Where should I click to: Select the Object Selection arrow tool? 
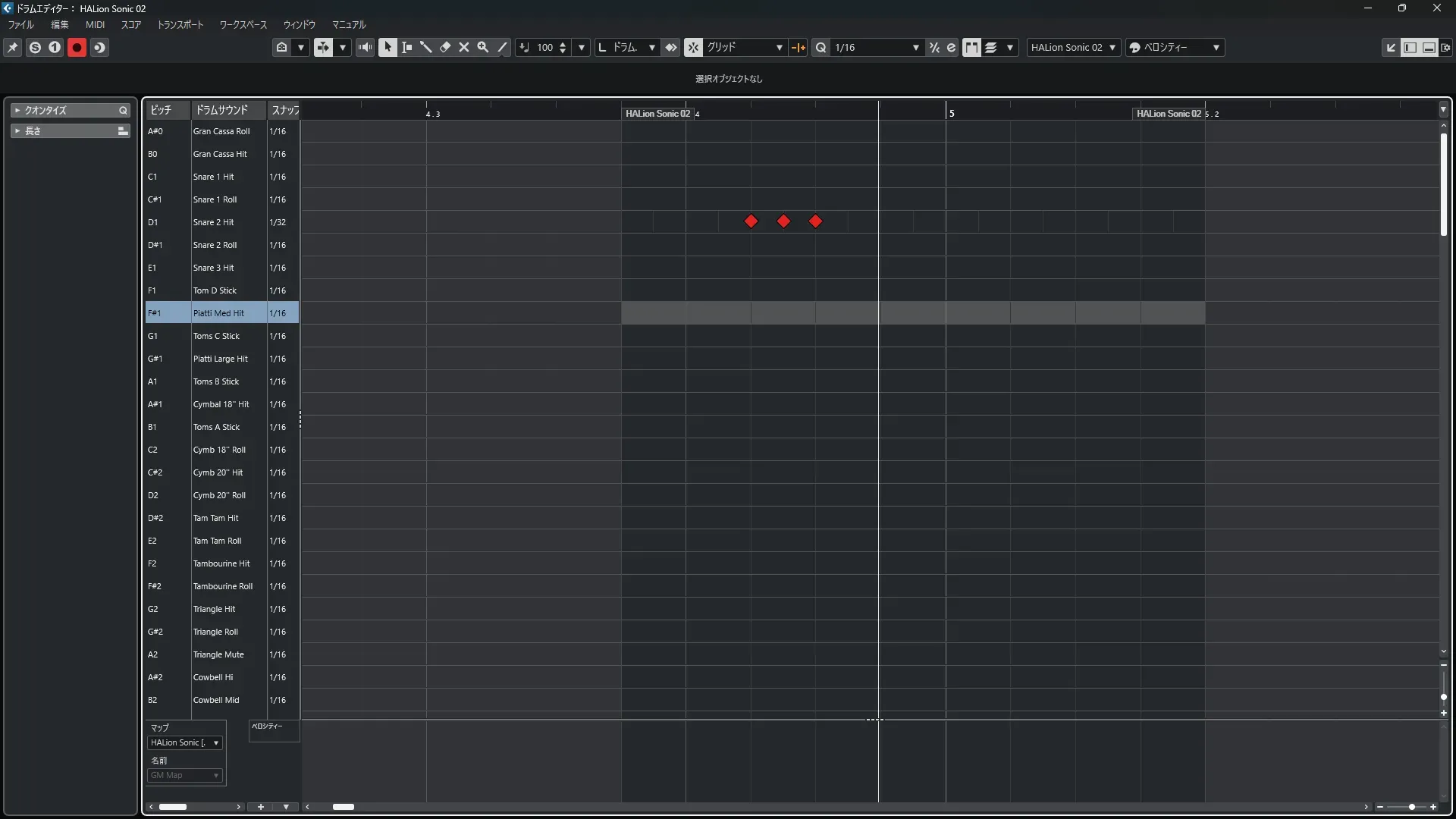click(388, 47)
